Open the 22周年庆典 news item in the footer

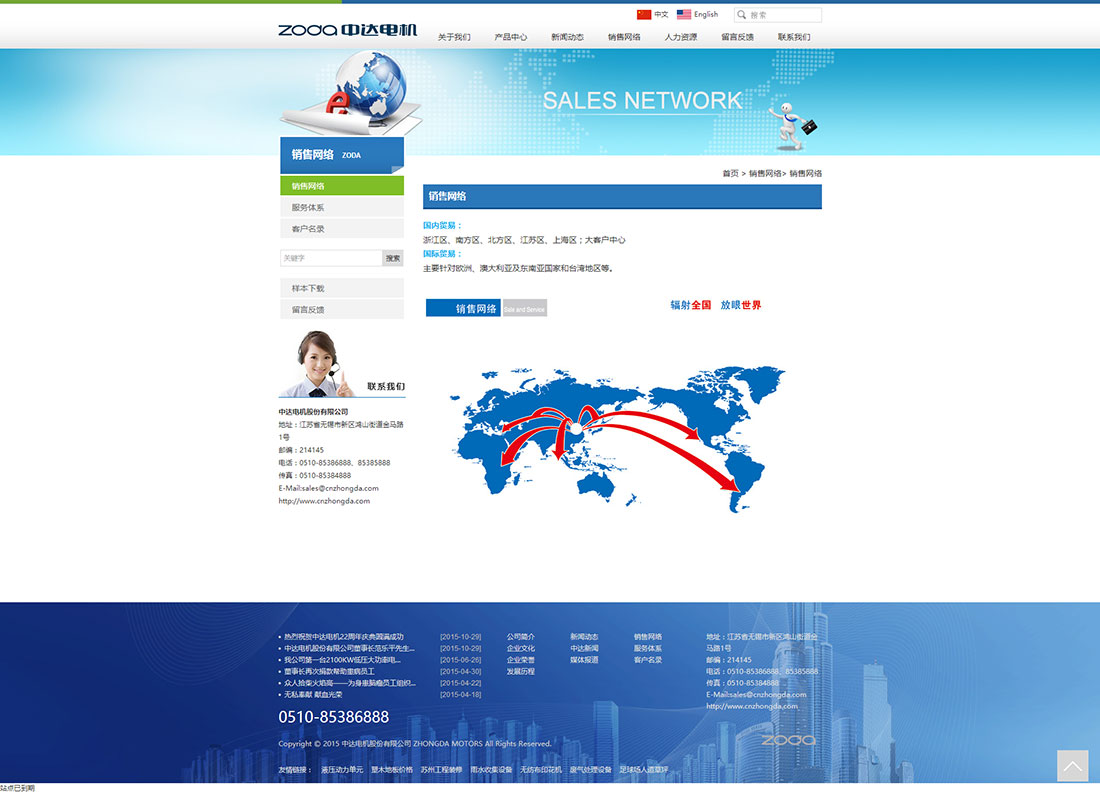click(x=344, y=637)
